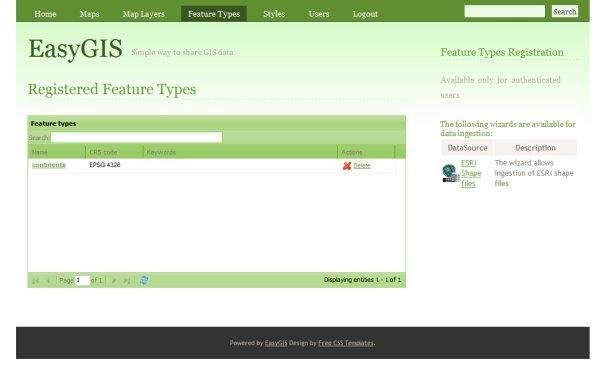Sort by the CRS code column header
Viewport: 600px width, 371px height.
114,152
